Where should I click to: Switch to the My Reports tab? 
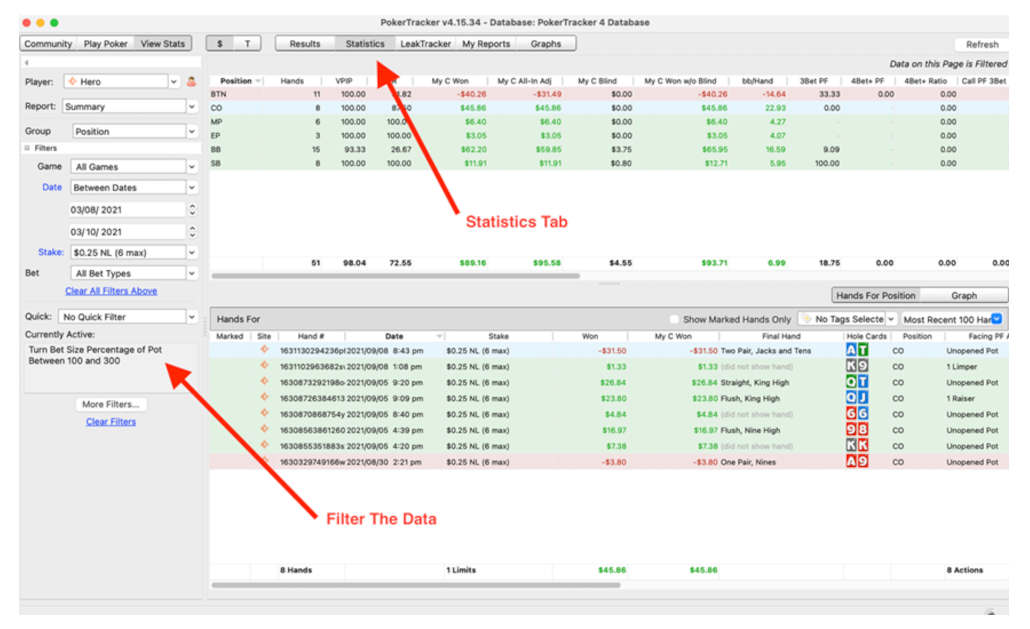click(x=486, y=43)
